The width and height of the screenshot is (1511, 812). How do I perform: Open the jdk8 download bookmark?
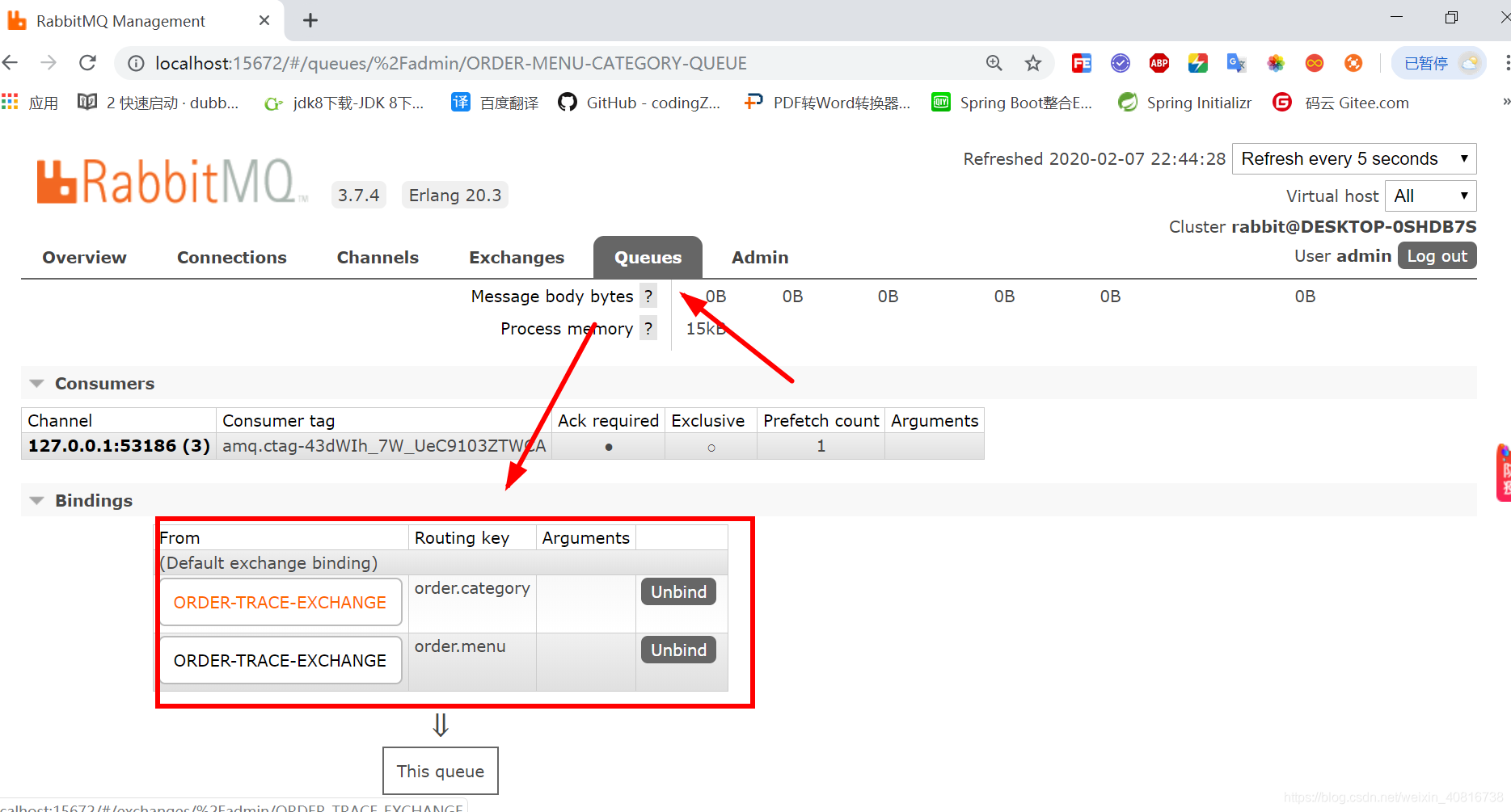(x=344, y=103)
